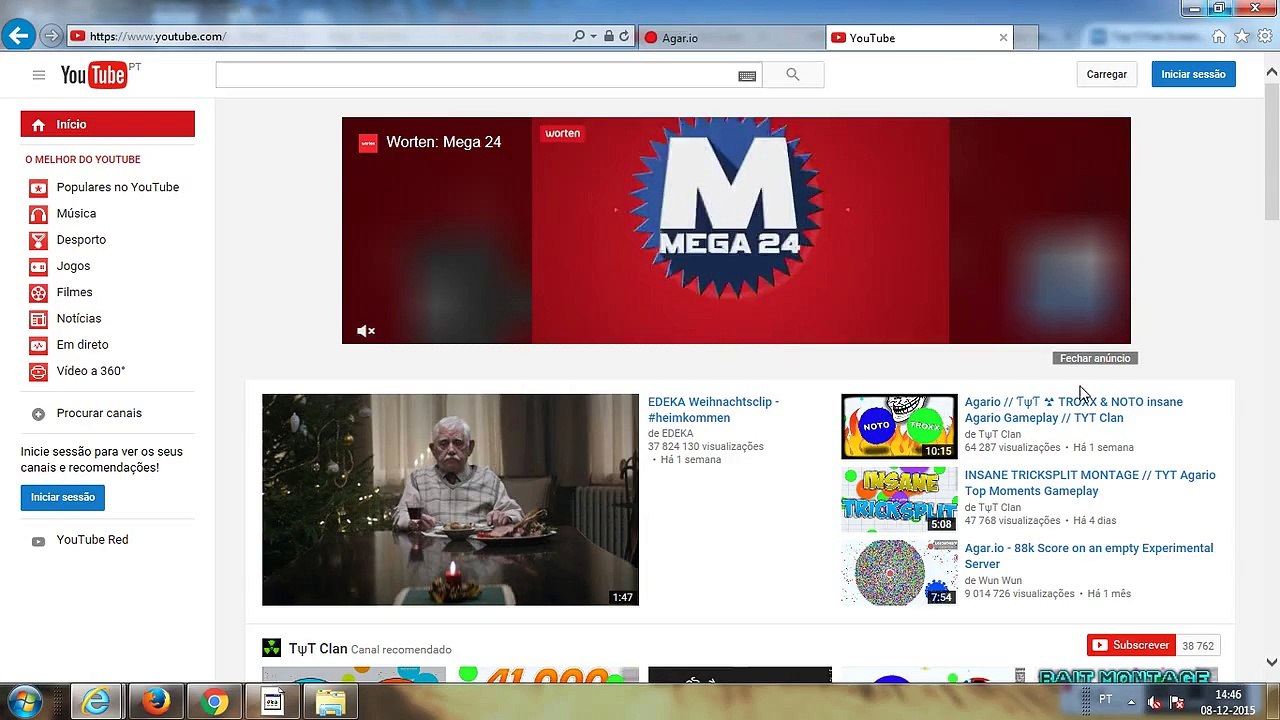This screenshot has width=1280, height=720.
Task: Switch to the Agar.io tab
Action: click(731, 38)
